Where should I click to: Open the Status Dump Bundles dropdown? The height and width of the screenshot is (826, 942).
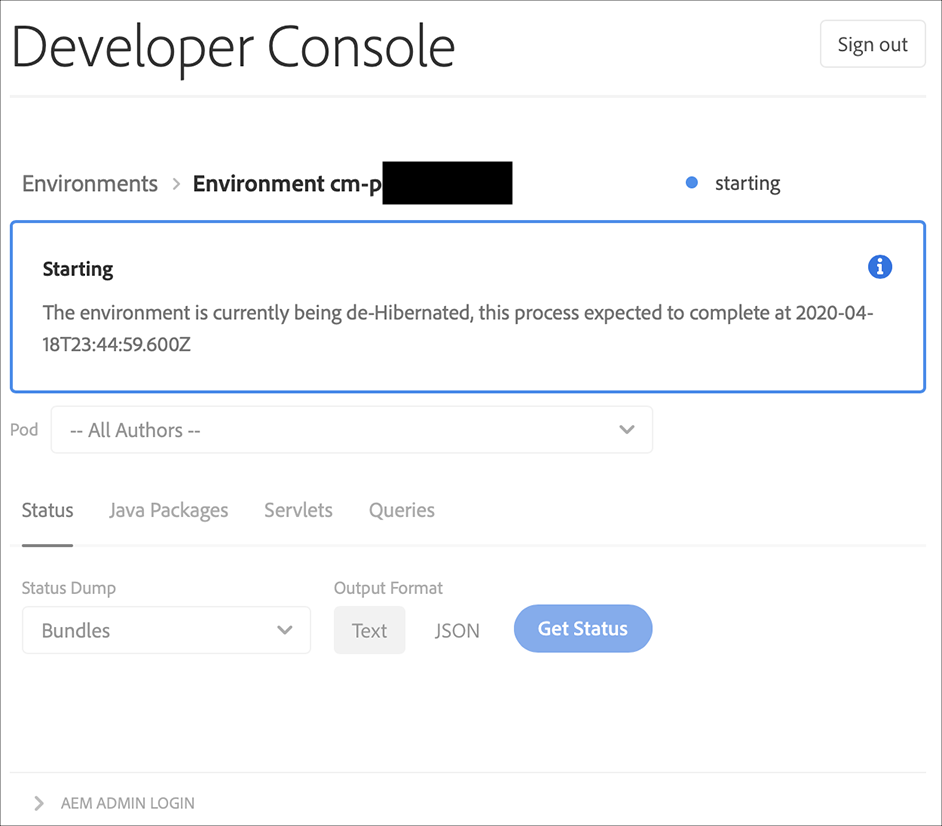pyautogui.click(x=166, y=630)
